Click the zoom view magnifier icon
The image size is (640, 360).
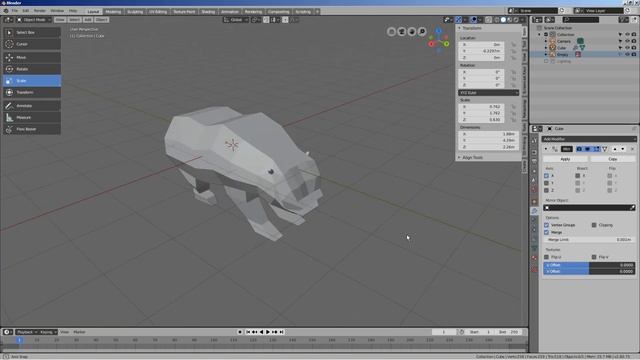[x=422, y=31]
